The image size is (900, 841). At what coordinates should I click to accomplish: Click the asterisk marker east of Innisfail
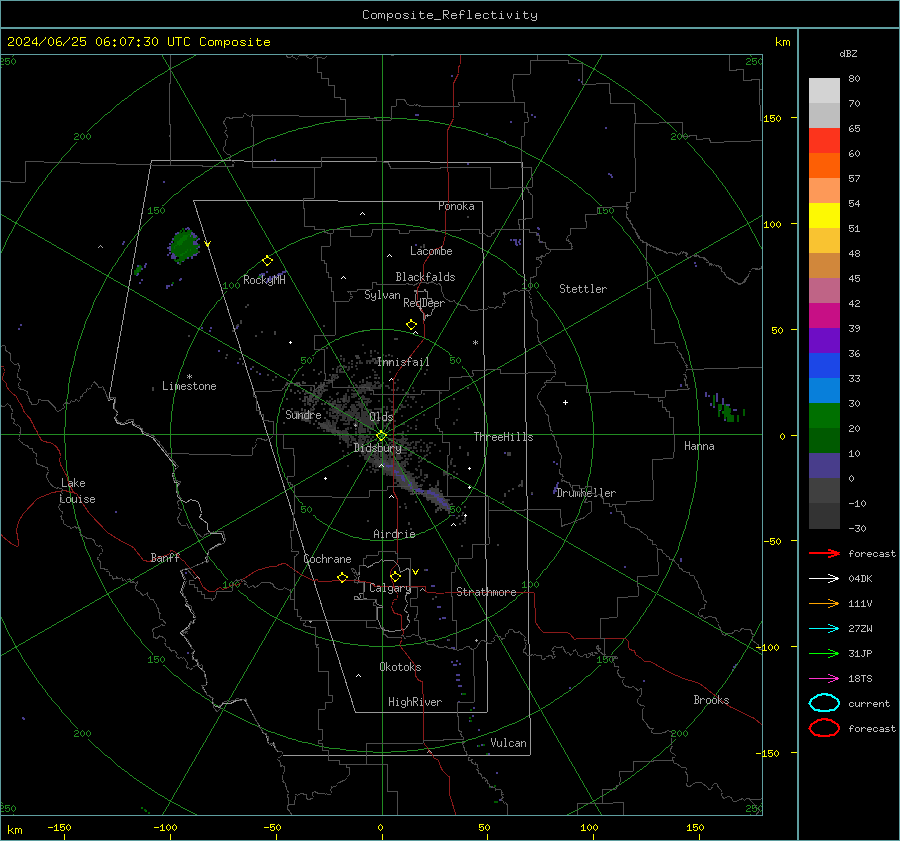(475, 343)
